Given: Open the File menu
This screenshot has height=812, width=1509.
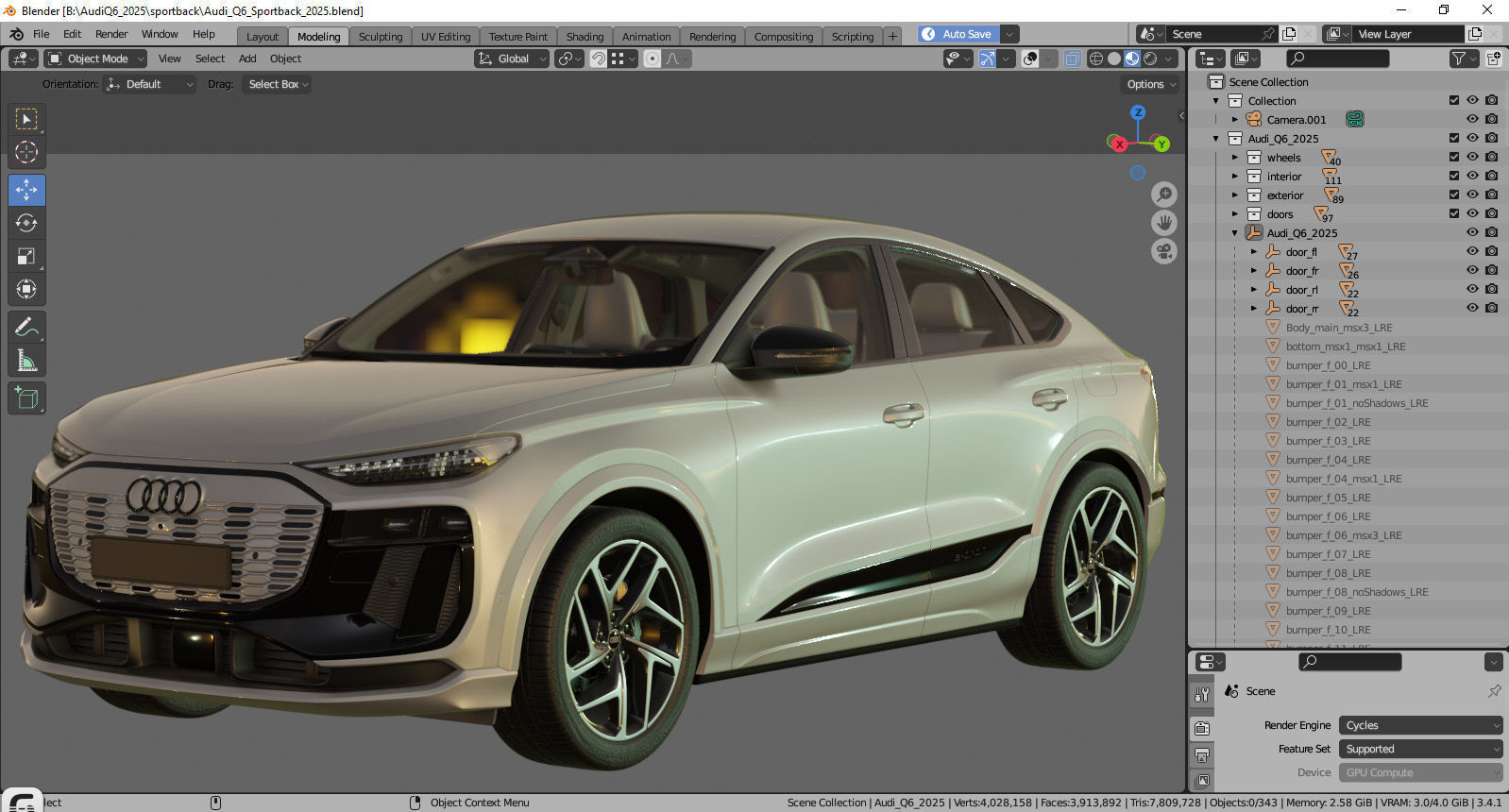Looking at the screenshot, I should [42, 34].
